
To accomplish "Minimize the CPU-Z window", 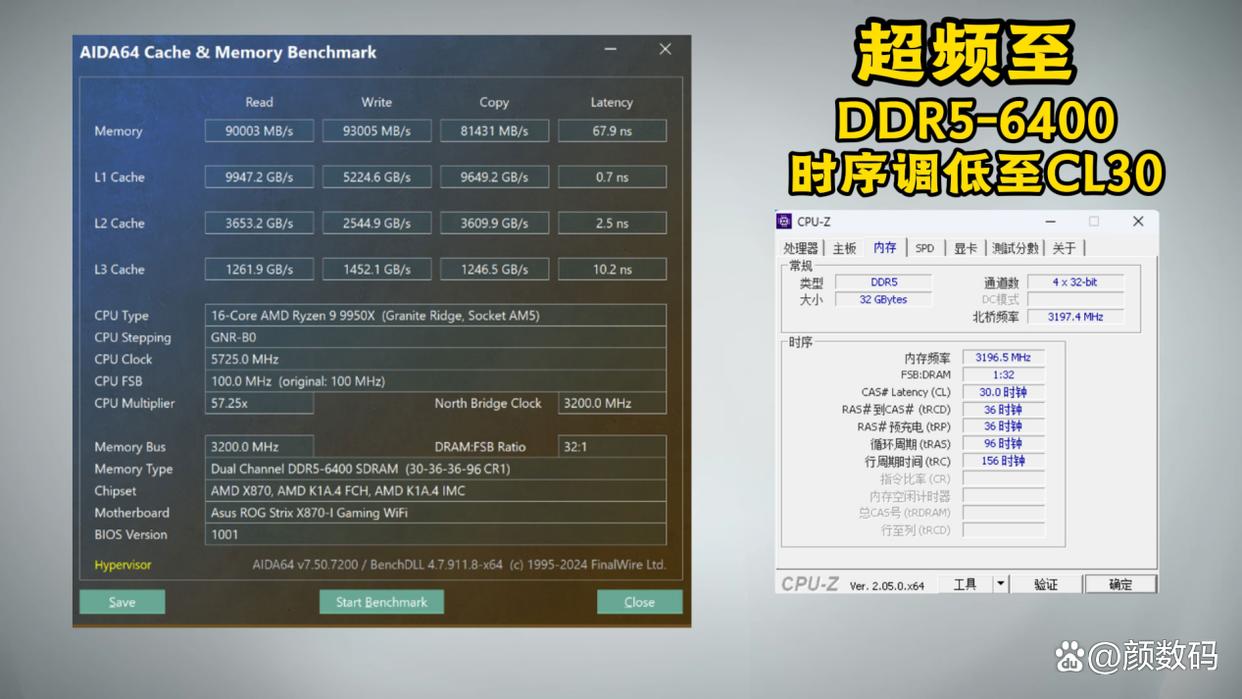I will click(x=1050, y=222).
